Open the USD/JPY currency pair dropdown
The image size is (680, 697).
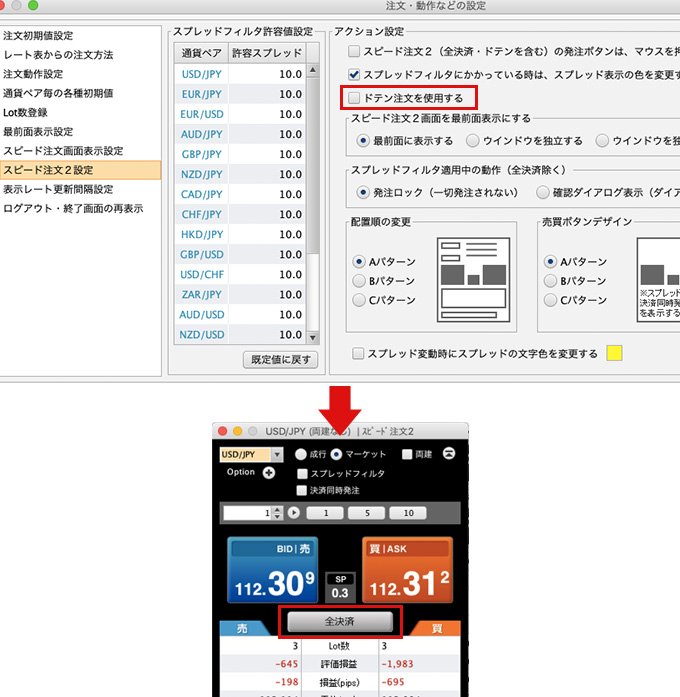click(x=251, y=455)
